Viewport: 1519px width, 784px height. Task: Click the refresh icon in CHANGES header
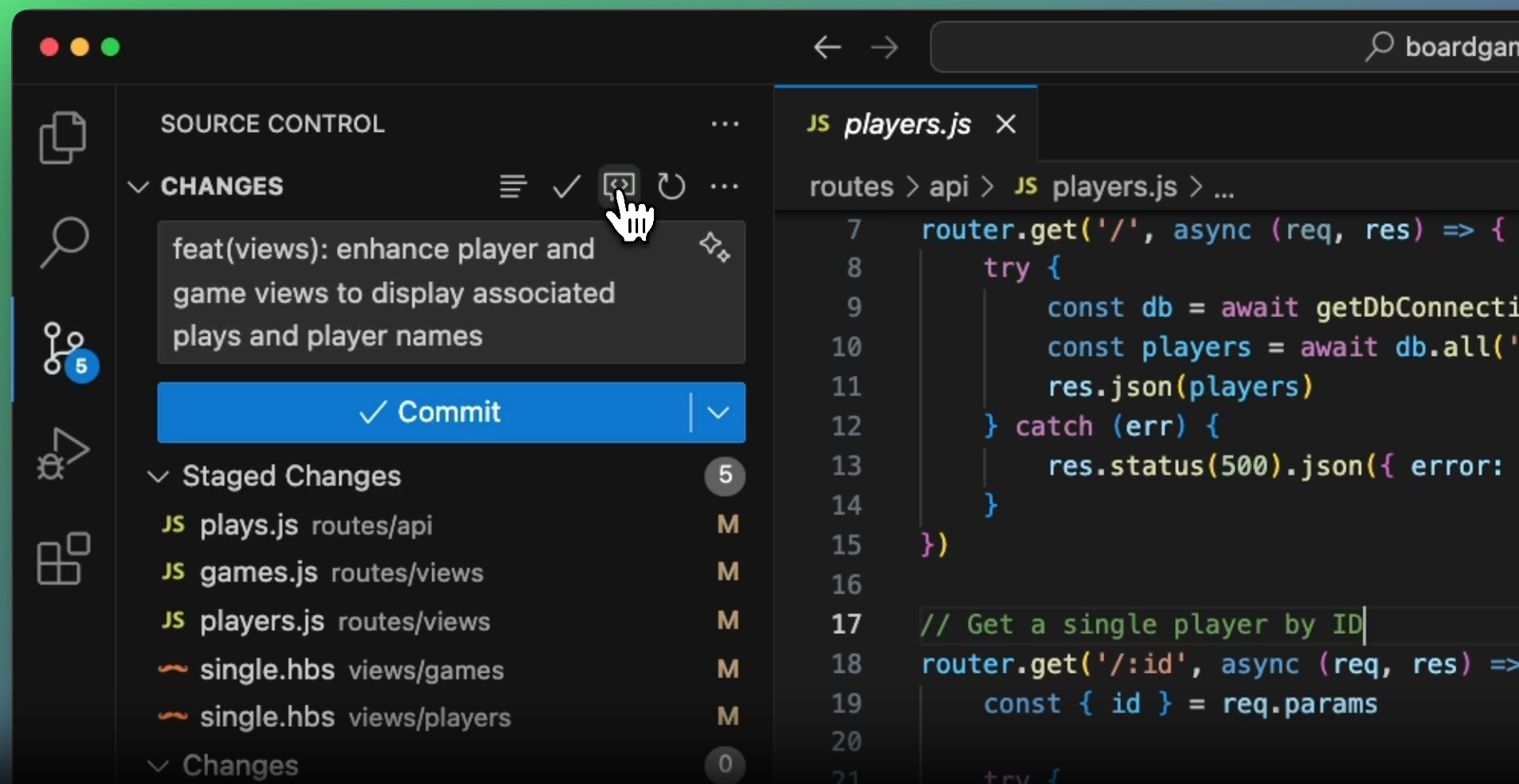[x=671, y=187]
